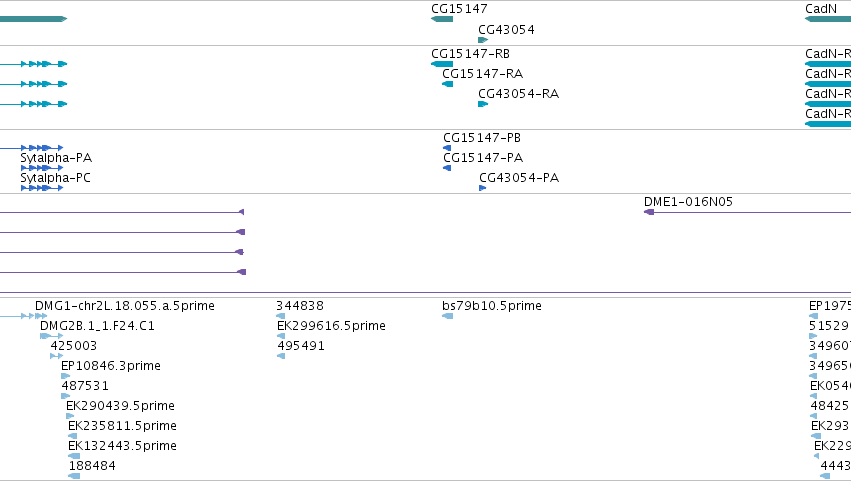Click the 188484 feature glyph
The image size is (851, 481).
(x=74, y=476)
